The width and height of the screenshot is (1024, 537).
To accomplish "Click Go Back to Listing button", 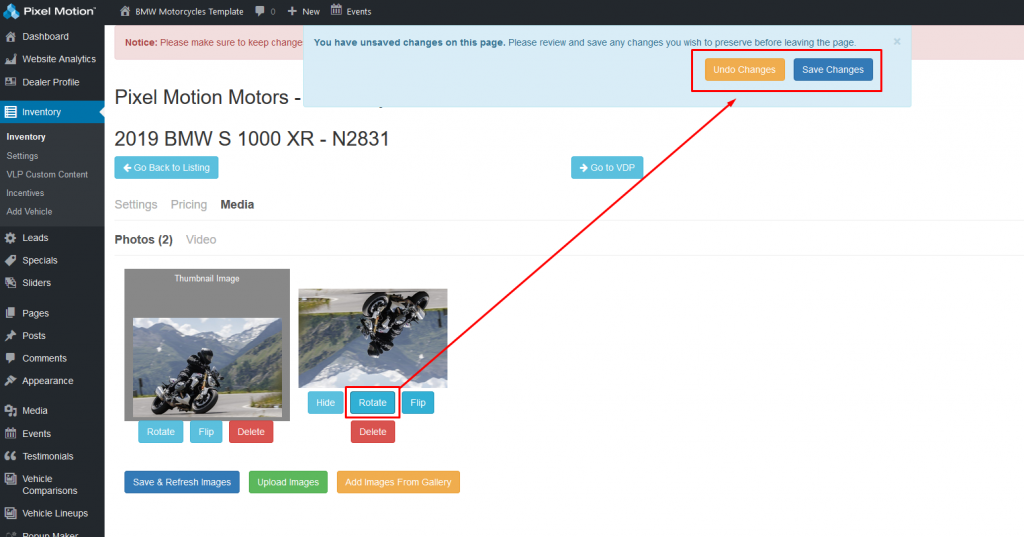I will coord(167,167).
